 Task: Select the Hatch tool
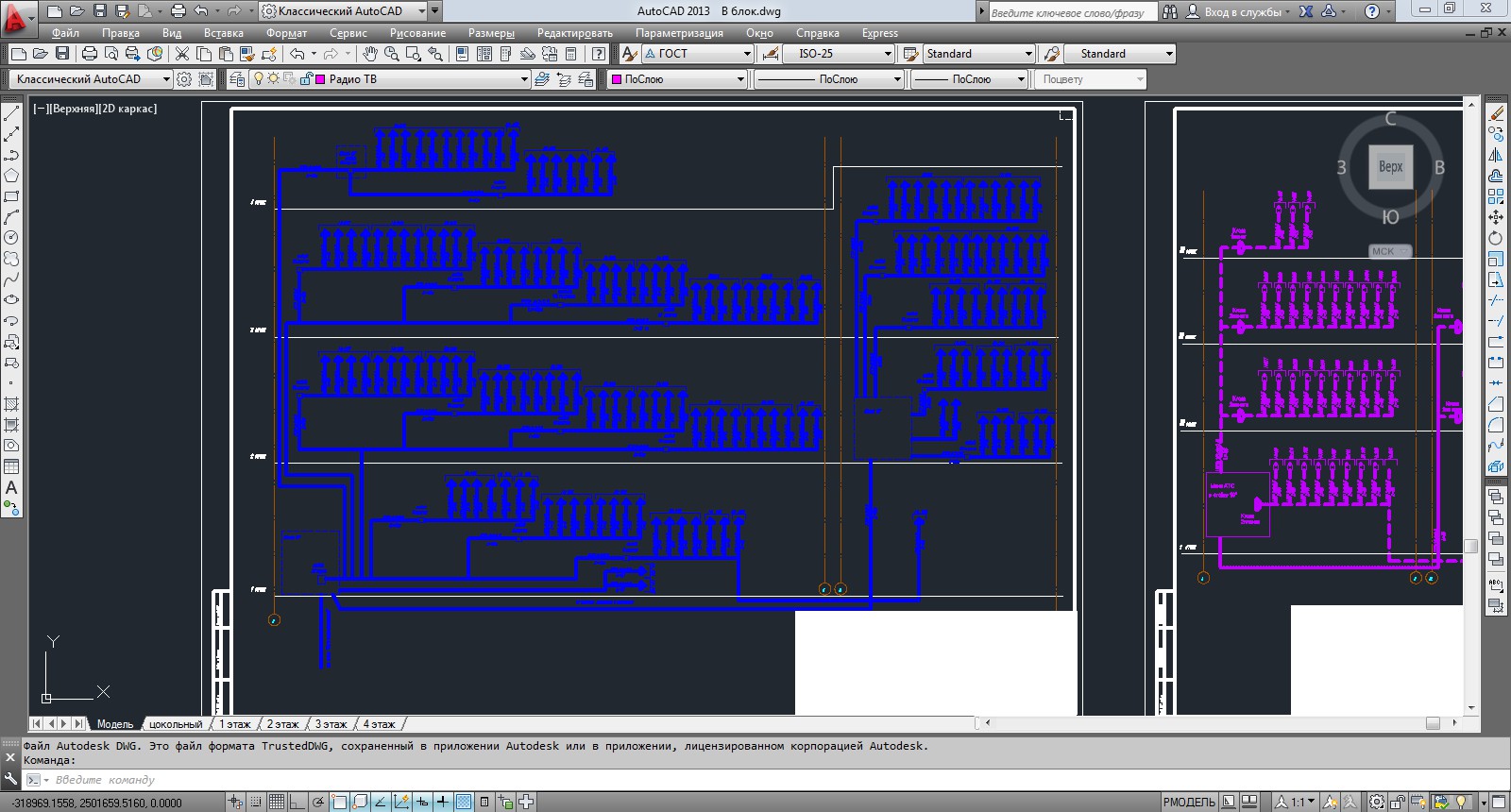click(11, 404)
